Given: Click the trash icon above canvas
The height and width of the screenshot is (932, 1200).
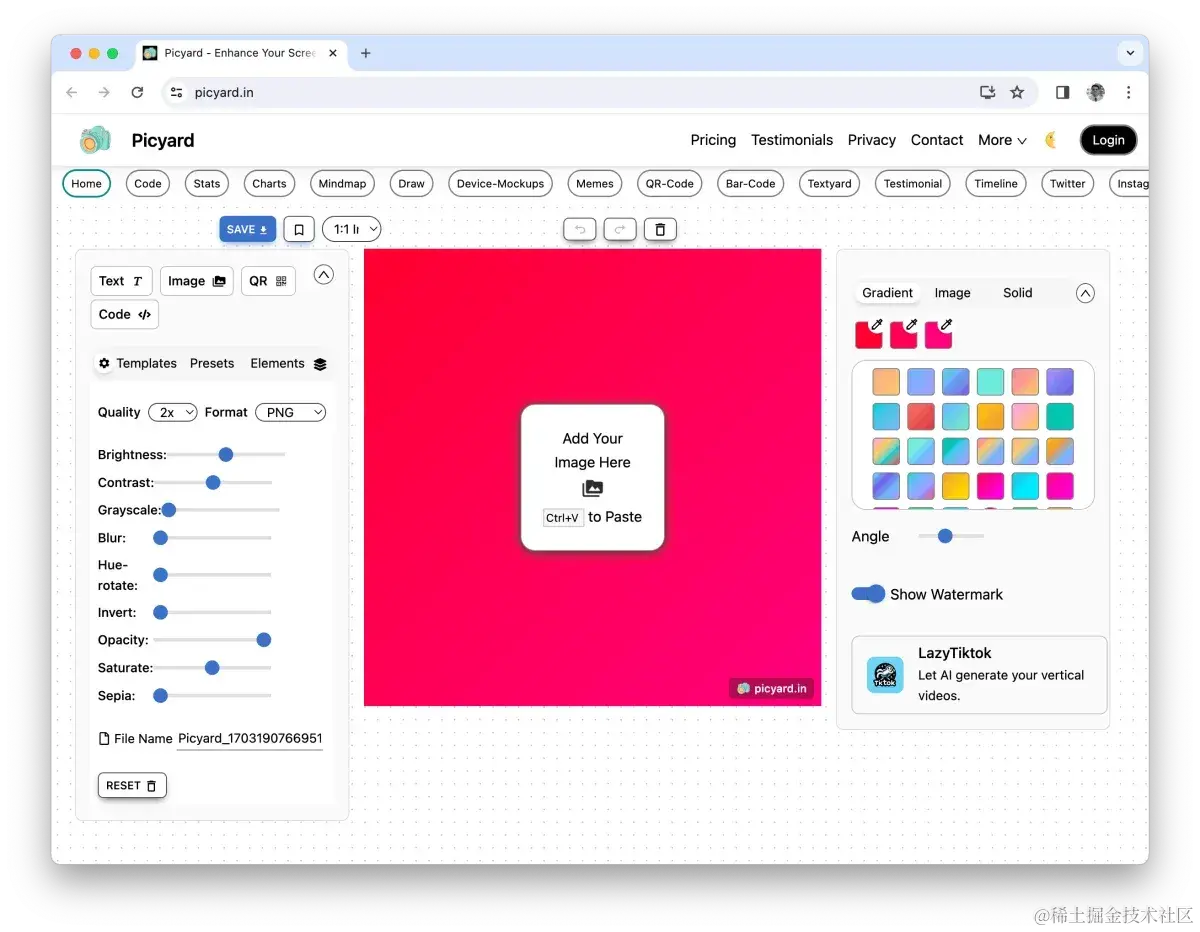Looking at the screenshot, I should 660,229.
